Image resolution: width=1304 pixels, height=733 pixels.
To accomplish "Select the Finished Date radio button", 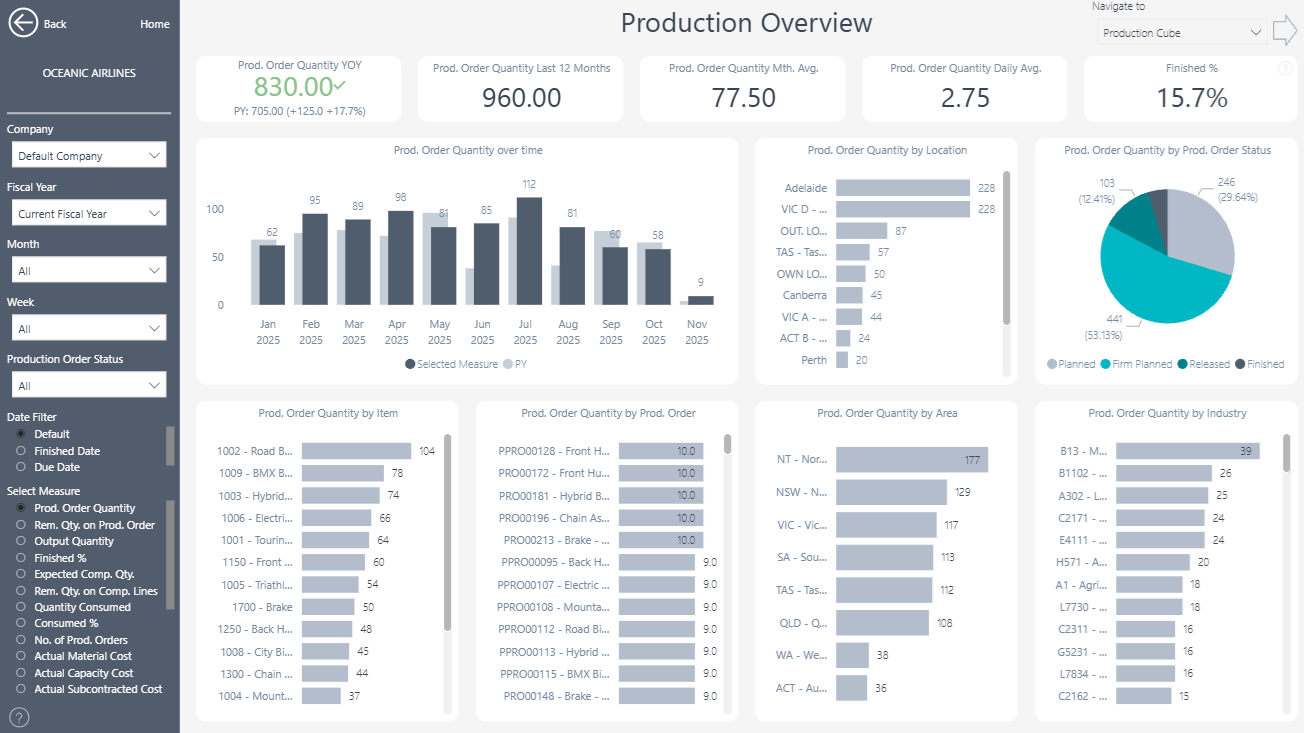I will tap(20, 451).
